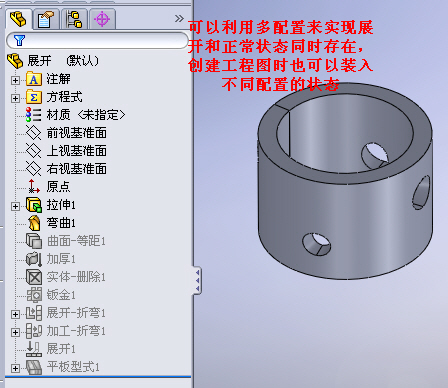Select the 加厚1 feature label
This screenshot has height=388, width=448.
[61, 259]
